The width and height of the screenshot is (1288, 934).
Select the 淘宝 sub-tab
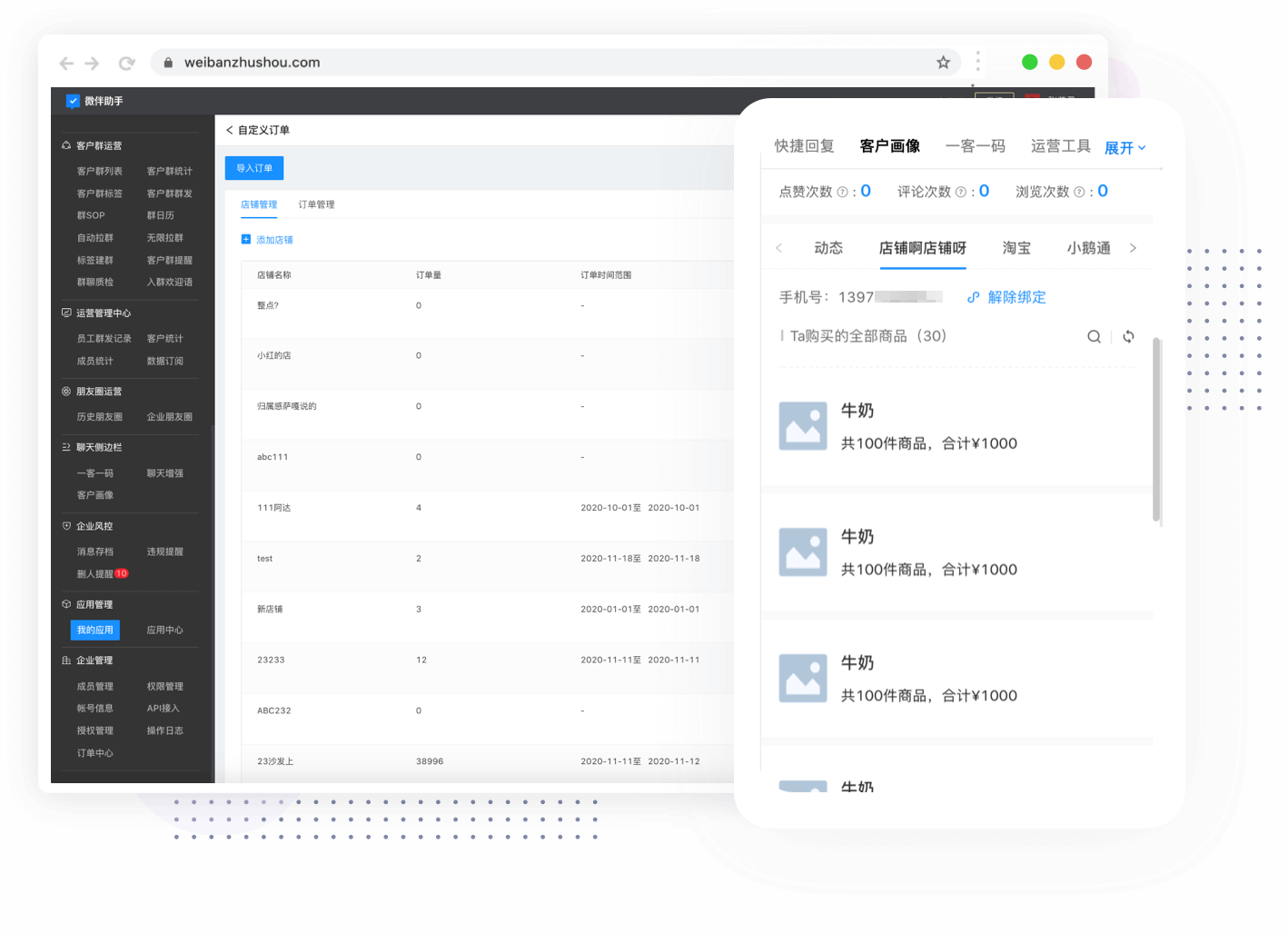[1016, 248]
